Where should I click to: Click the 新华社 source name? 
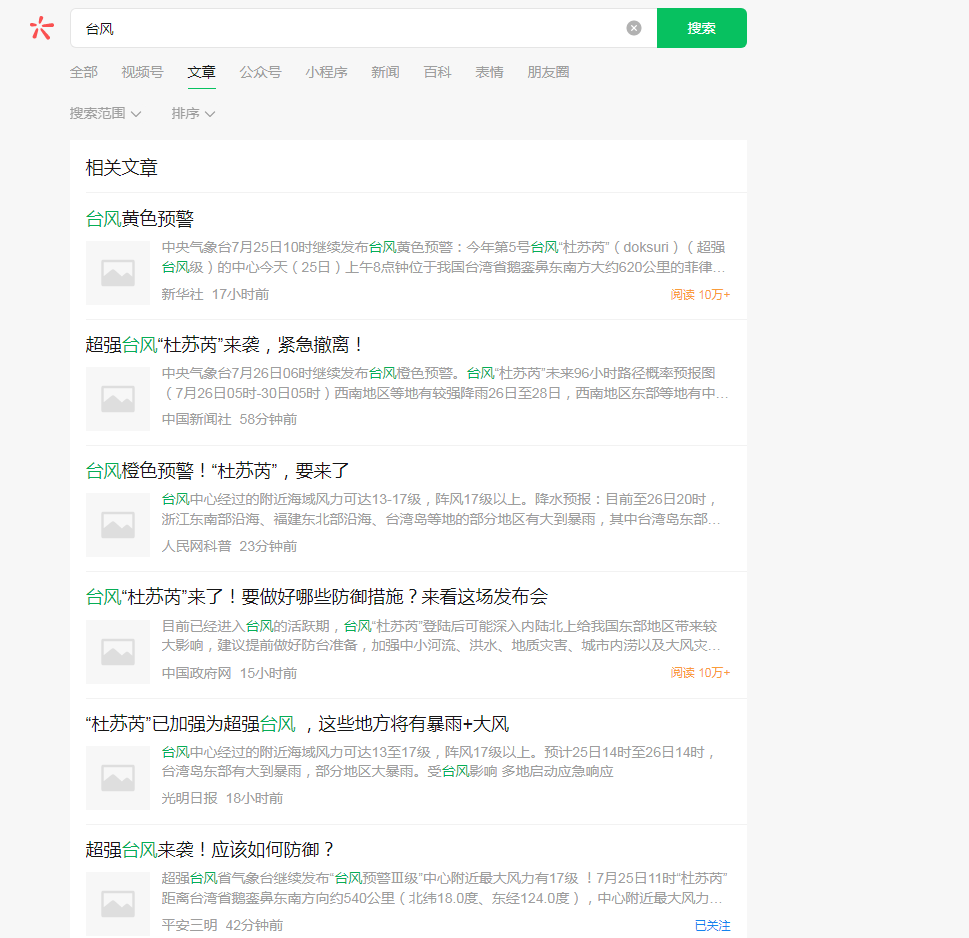click(182, 294)
